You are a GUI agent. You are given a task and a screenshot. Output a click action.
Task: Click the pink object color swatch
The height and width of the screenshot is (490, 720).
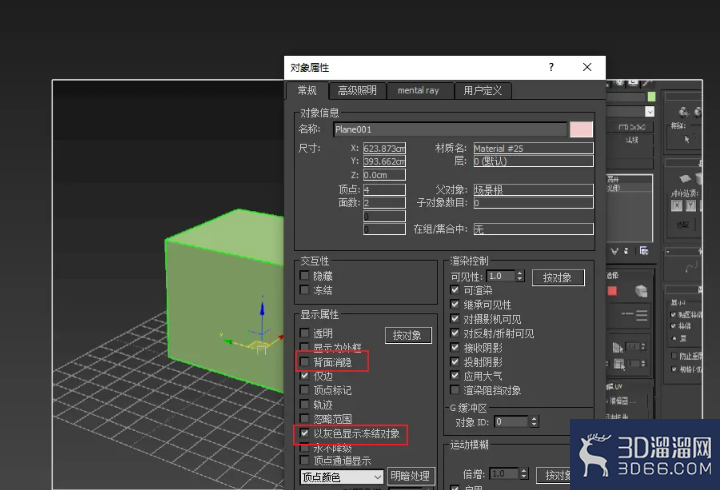click(x=581, y=130)
